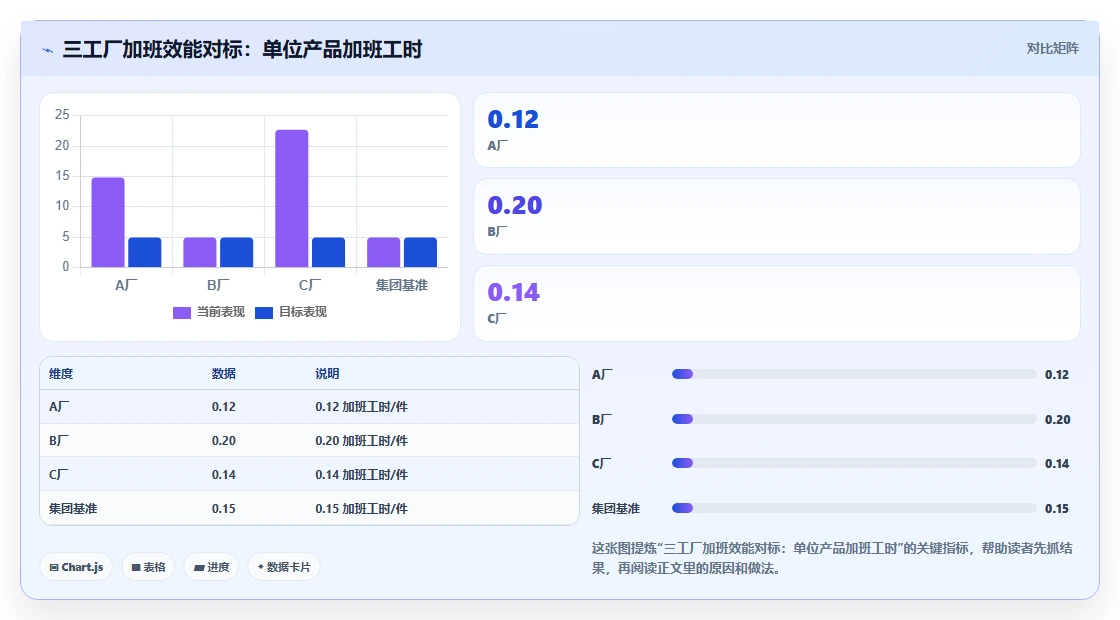Select the 表格 table chip
1120x620 pixels.
(148, 567)
